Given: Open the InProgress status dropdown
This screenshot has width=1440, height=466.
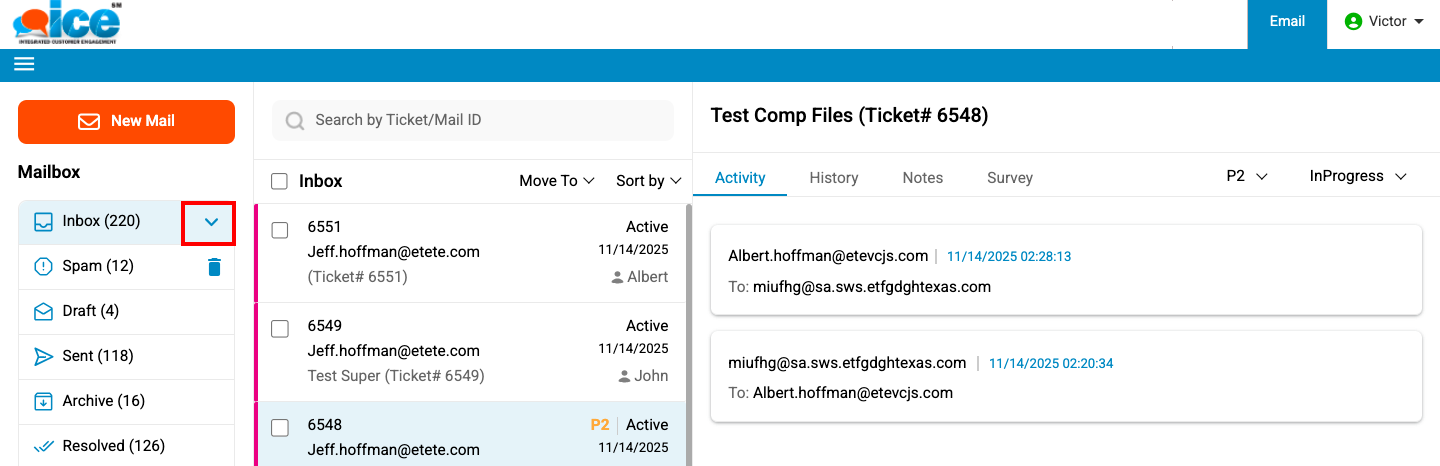Looking at the screenshot, I should (1357, 176).
